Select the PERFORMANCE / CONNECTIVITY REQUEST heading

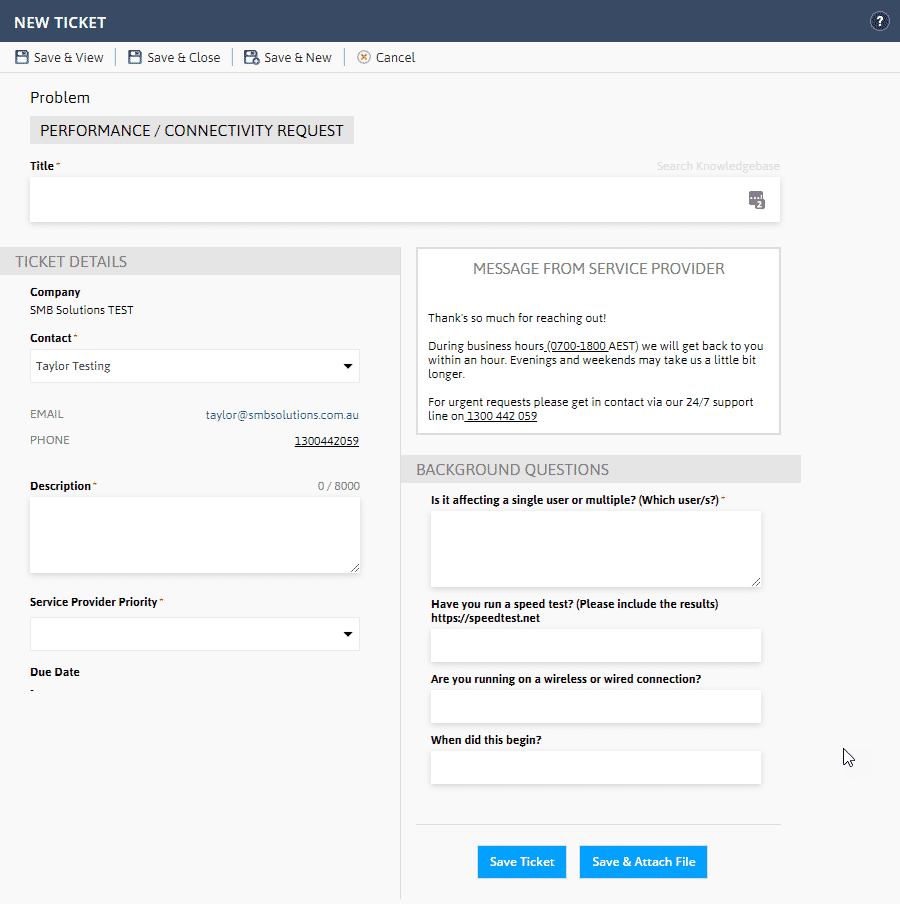click(191, 131)
